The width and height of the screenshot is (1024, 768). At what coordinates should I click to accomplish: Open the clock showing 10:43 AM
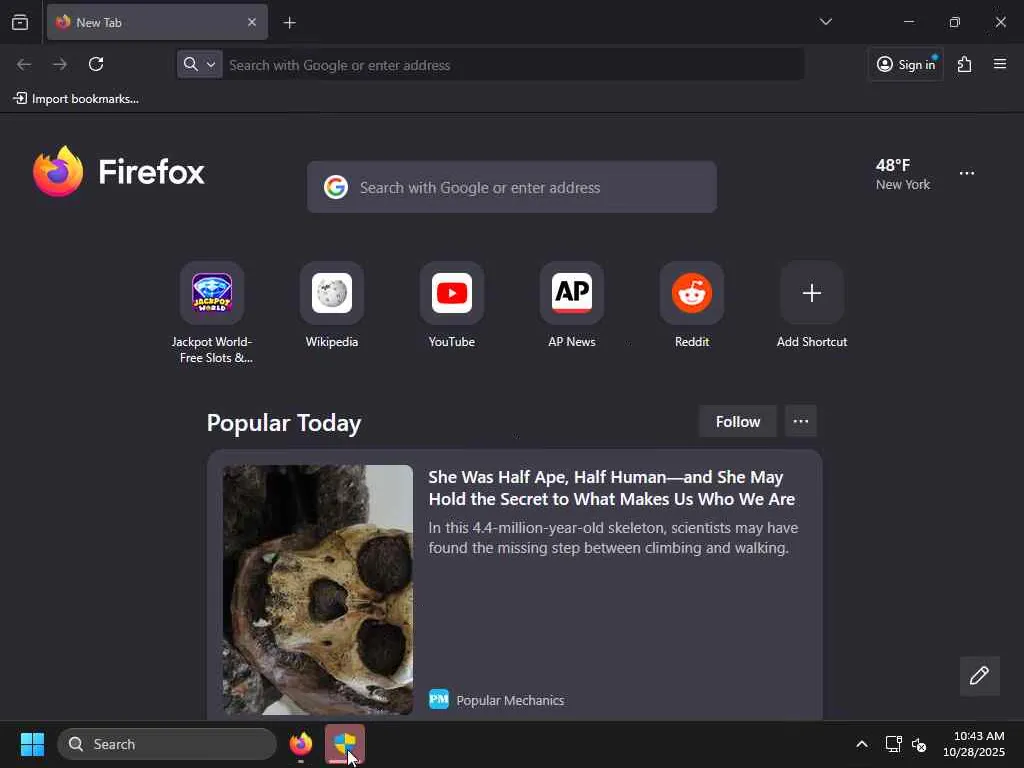click(974, 744)
